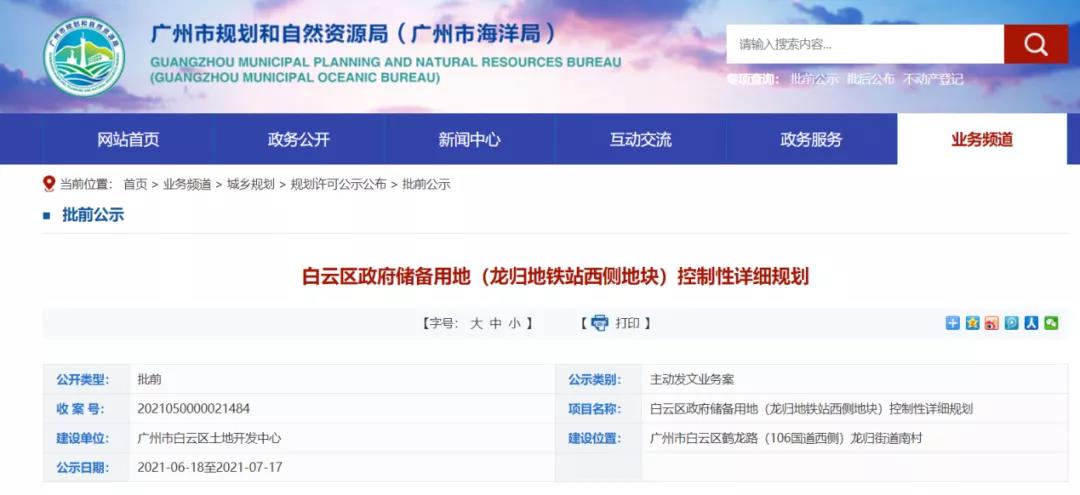Click into the search input field
The width and height of the screenshot is (1080, 495).
click(x=865, y=44)
